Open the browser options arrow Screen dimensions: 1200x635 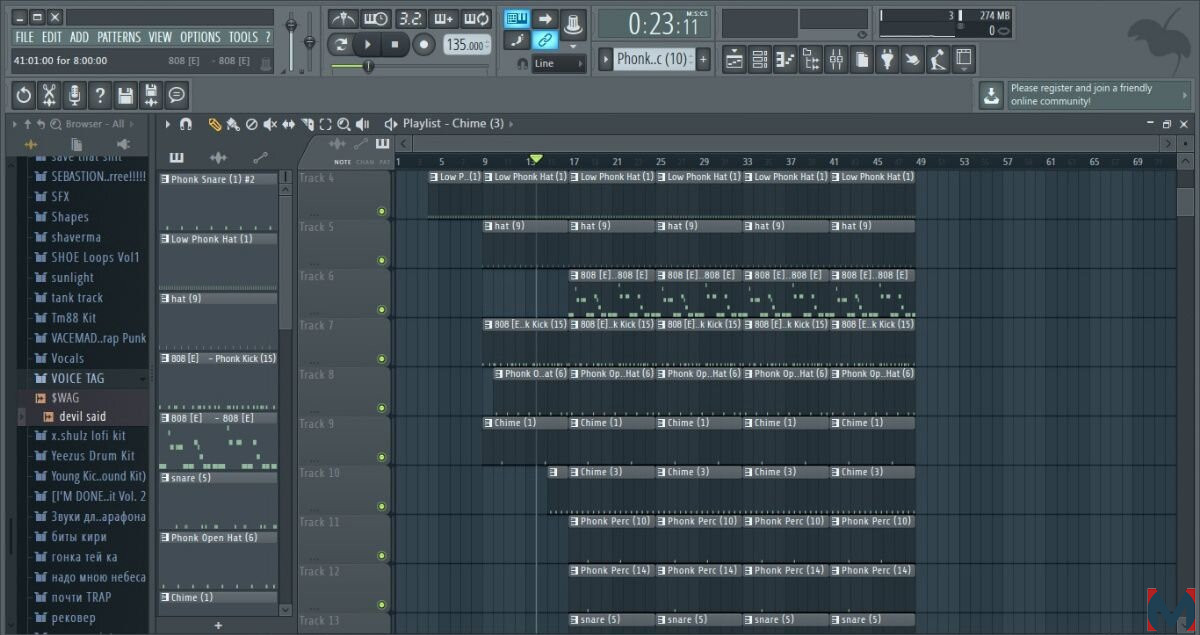(15, 124)
